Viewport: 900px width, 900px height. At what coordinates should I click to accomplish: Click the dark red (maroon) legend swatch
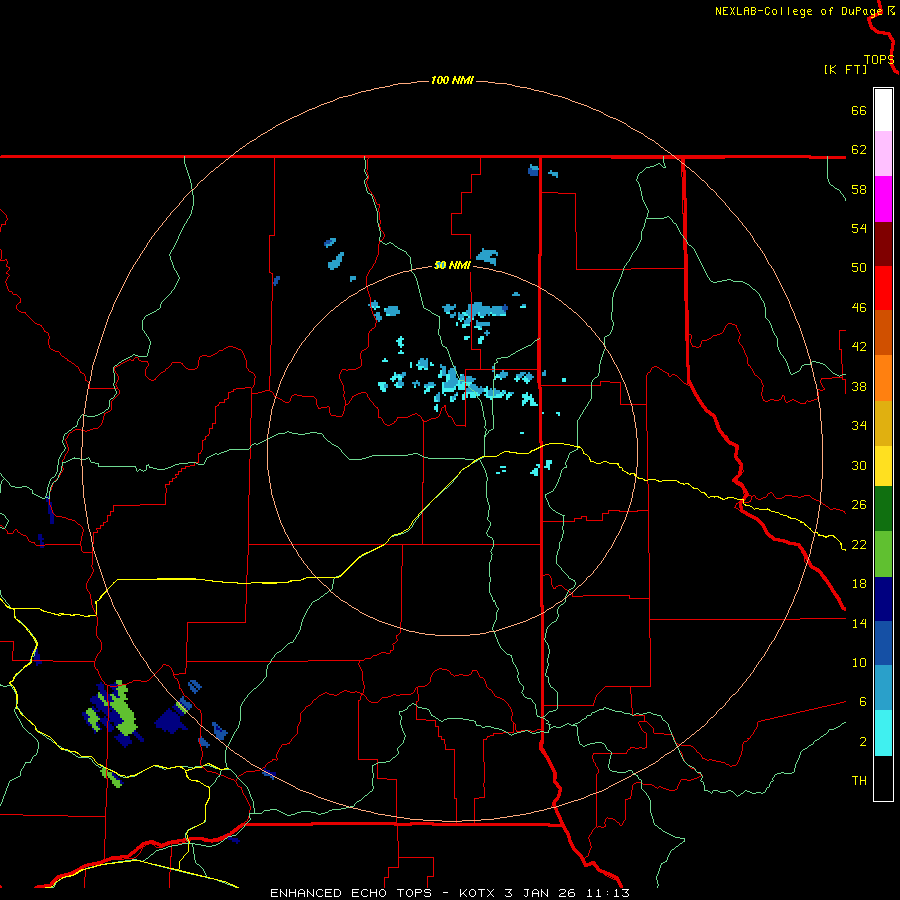883,244
